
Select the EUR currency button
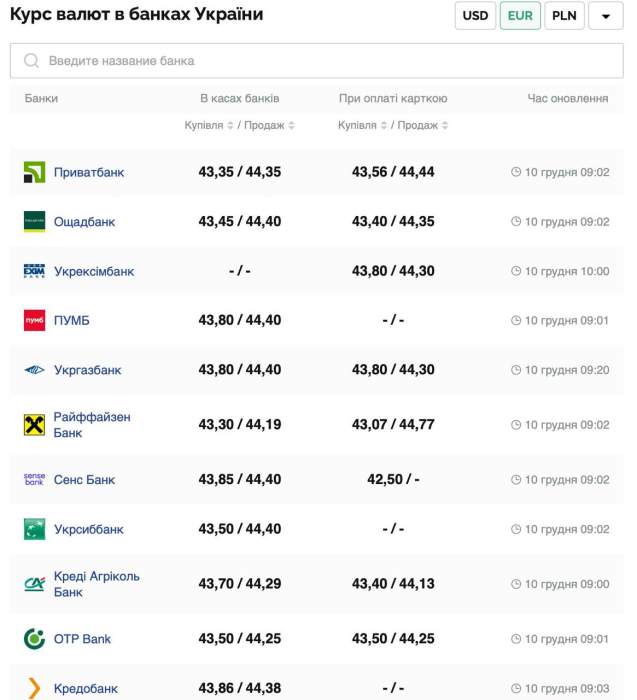tap(520, 16)
